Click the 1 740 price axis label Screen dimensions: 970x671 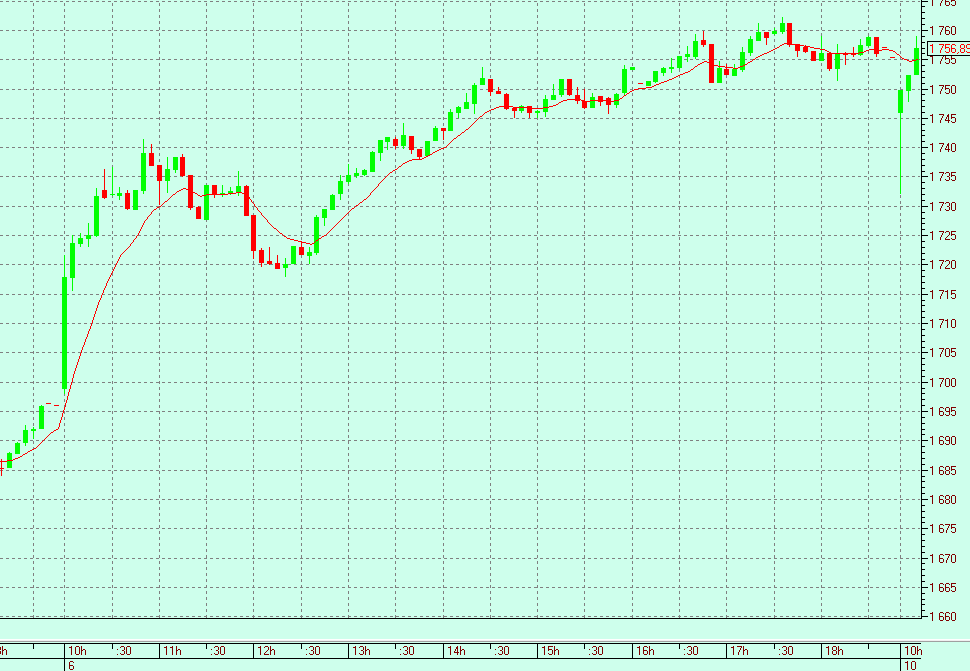pyautogui.click(x=944, y=148)
